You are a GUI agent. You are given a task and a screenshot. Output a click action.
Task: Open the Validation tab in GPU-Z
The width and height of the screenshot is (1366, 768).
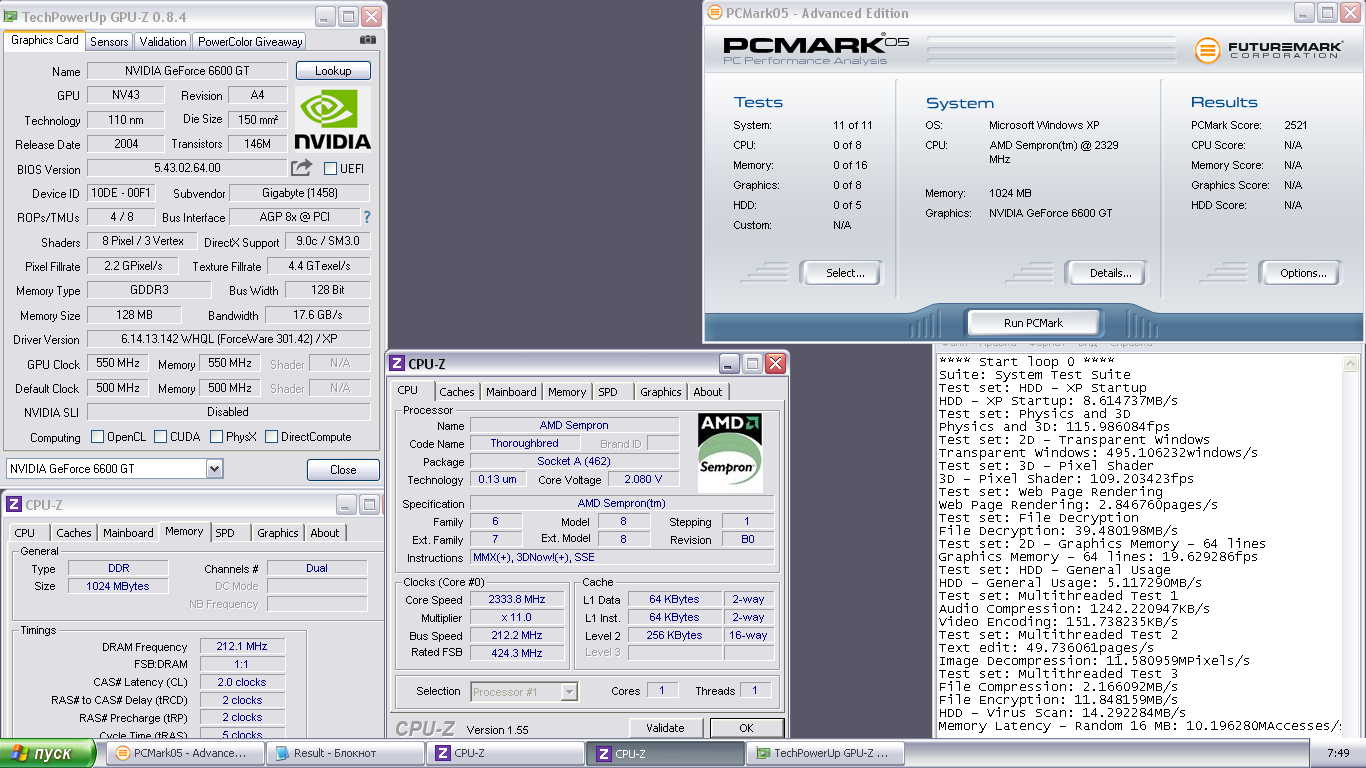click(163, 42)
